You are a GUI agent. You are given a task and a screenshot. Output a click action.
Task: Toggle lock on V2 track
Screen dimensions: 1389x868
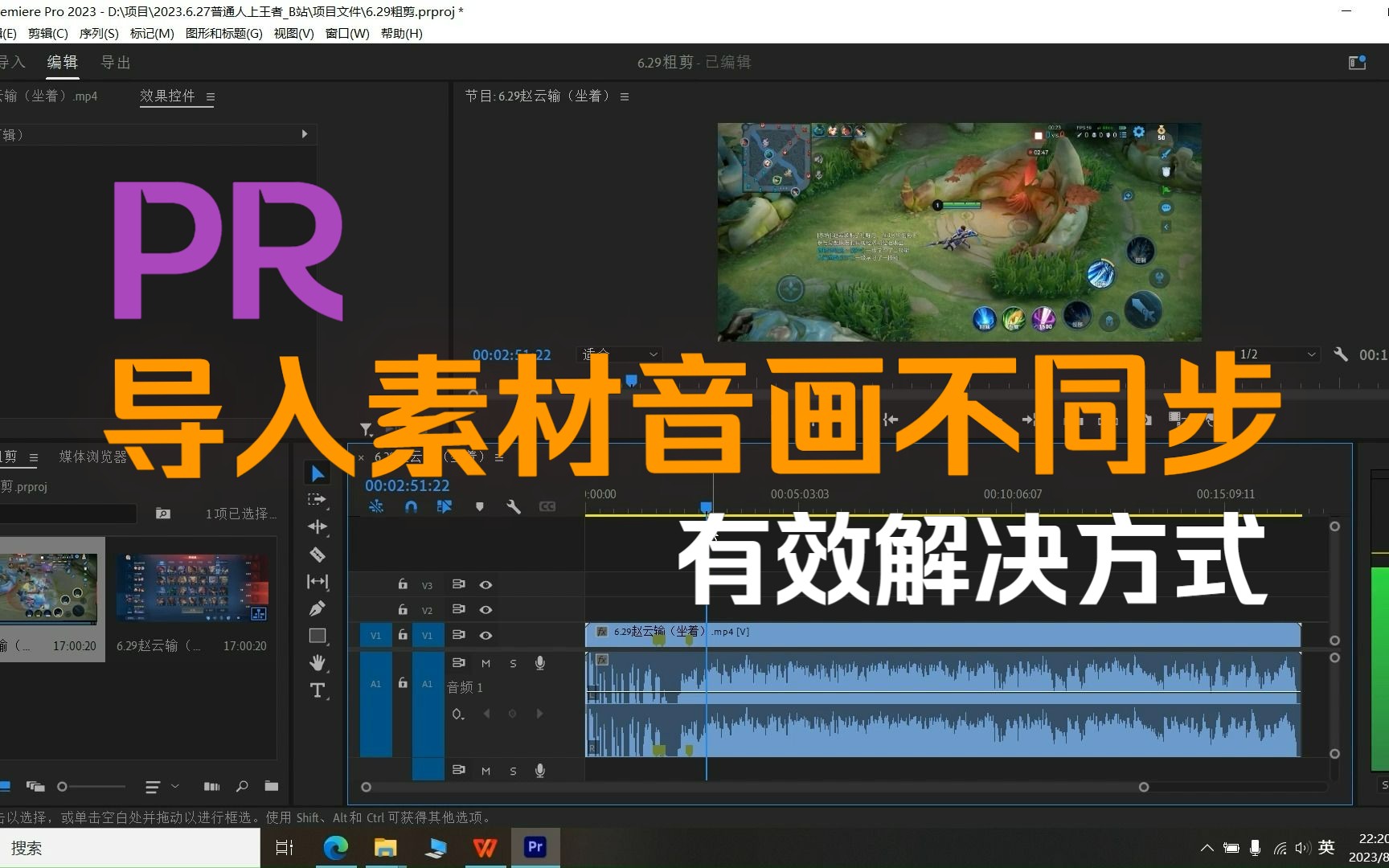(x=403, y=610)
